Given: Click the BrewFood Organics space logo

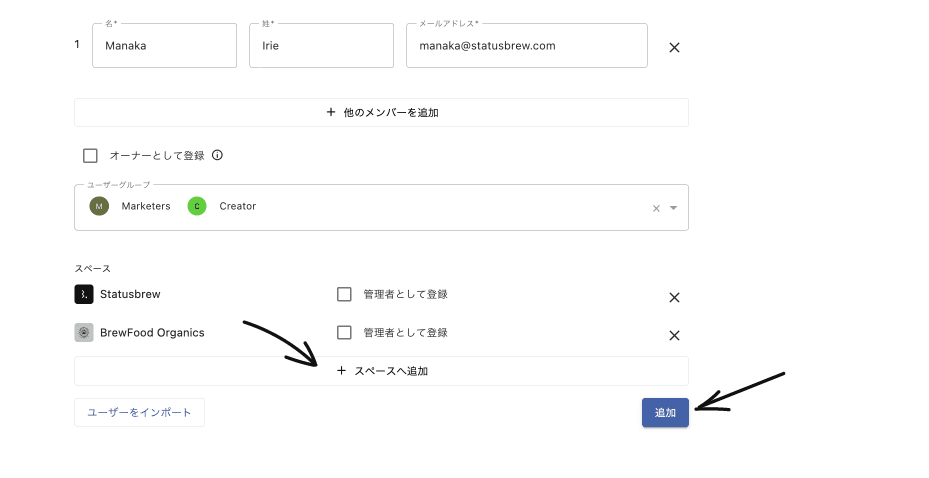Looking at the screenshot, I should 84,332.
